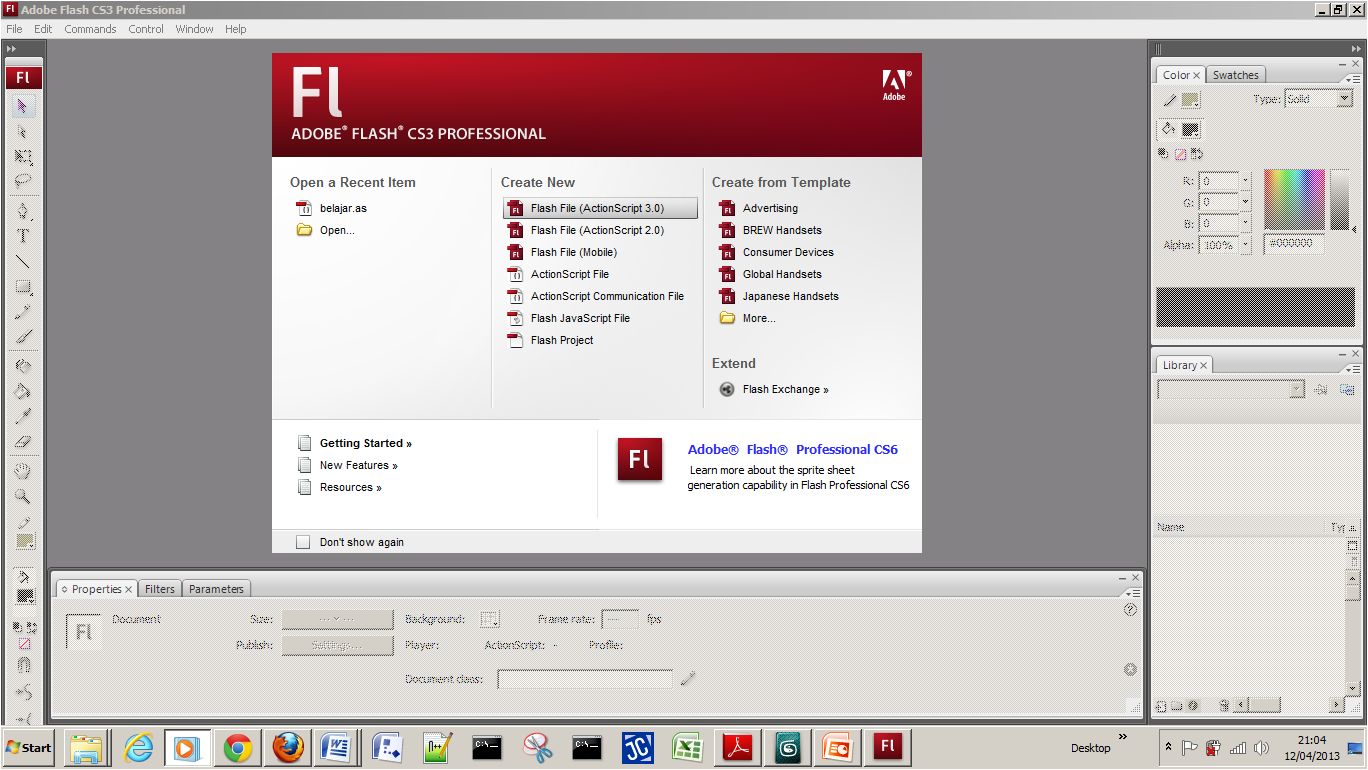Select the Pen tool
The image size is (1368, 770).
coord(23,211)
